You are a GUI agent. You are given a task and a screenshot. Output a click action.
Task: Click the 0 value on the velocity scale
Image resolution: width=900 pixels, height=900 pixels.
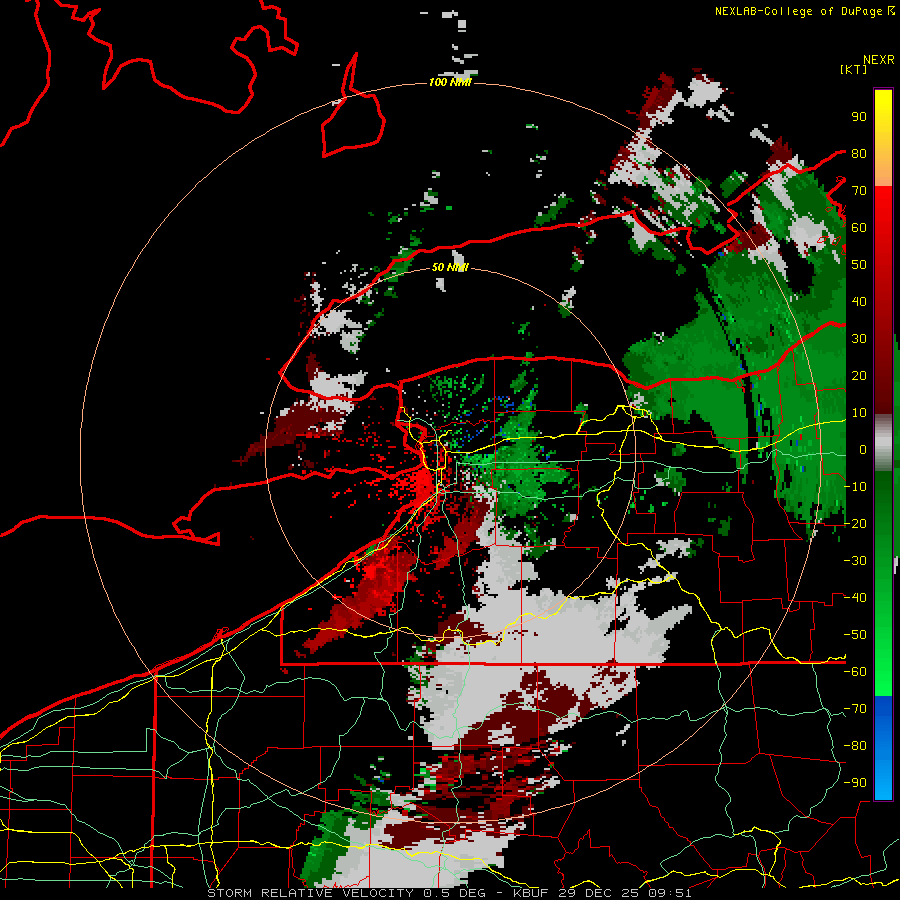[863, 449]
